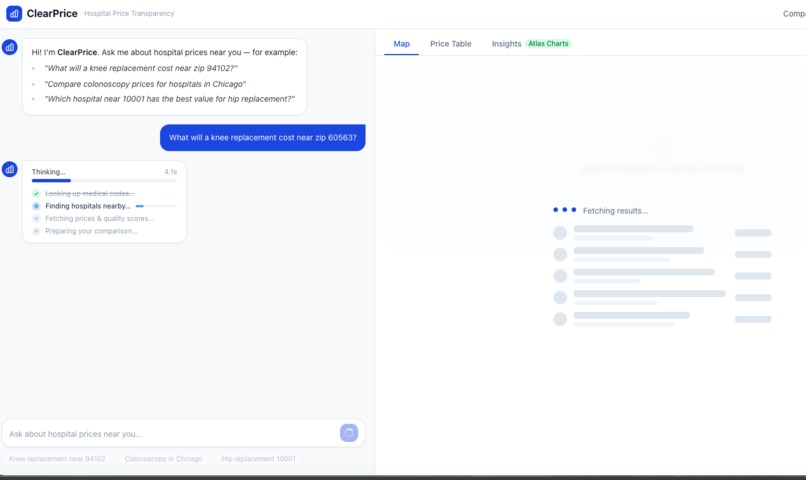Image resolution: width=806 pixels, height=480 pixels.
Task: Click the first skeleton result row placeholder
Action: pyautogui.click(x=662, y=233)
